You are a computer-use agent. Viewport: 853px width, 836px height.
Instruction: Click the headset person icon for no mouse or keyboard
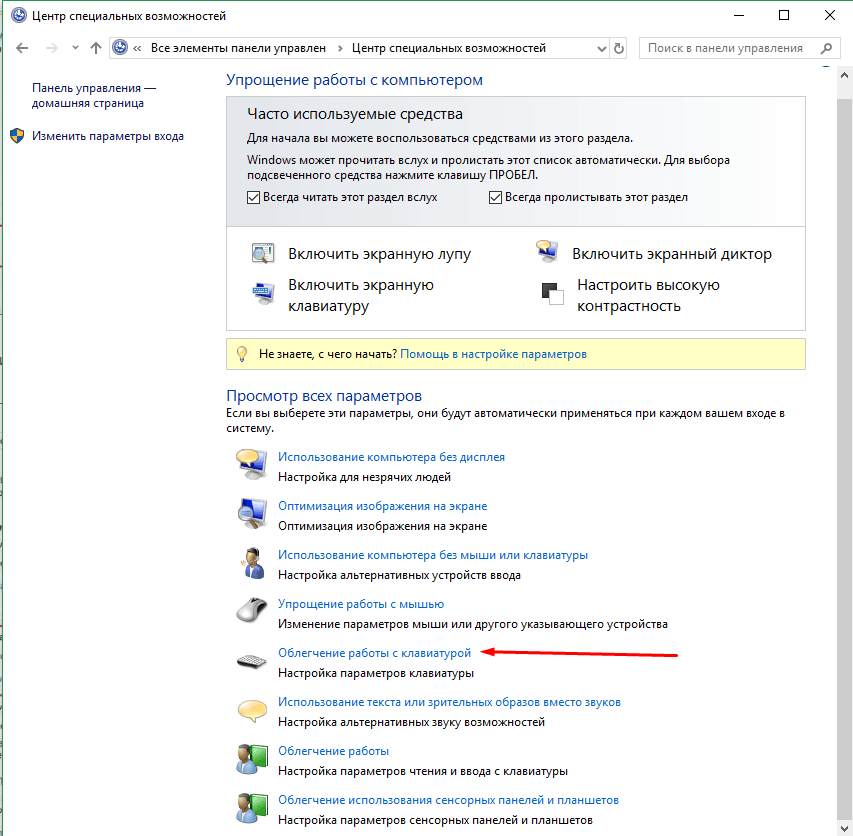[252, 563]
